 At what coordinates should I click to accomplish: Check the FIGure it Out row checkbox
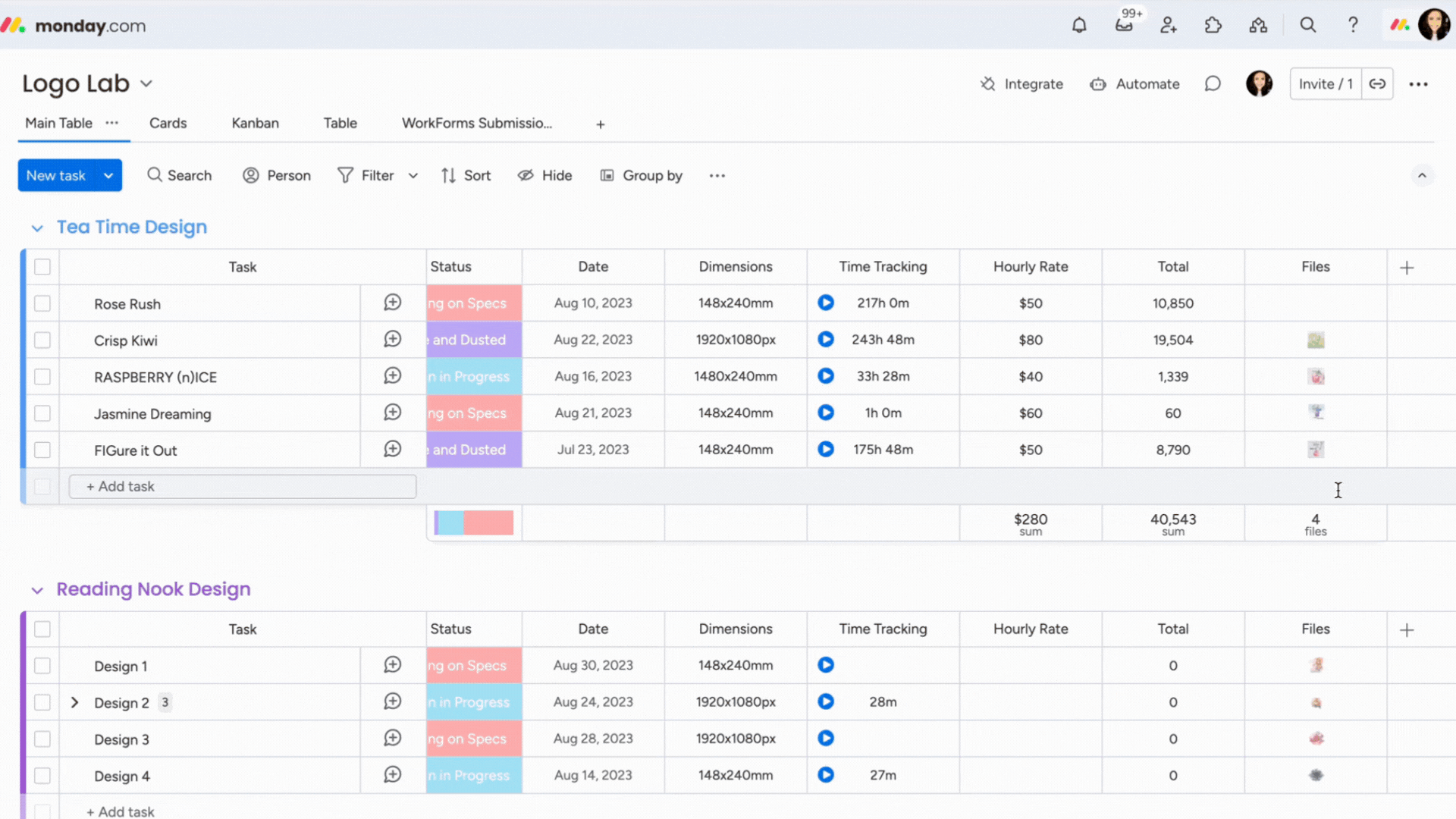[42, 450]
